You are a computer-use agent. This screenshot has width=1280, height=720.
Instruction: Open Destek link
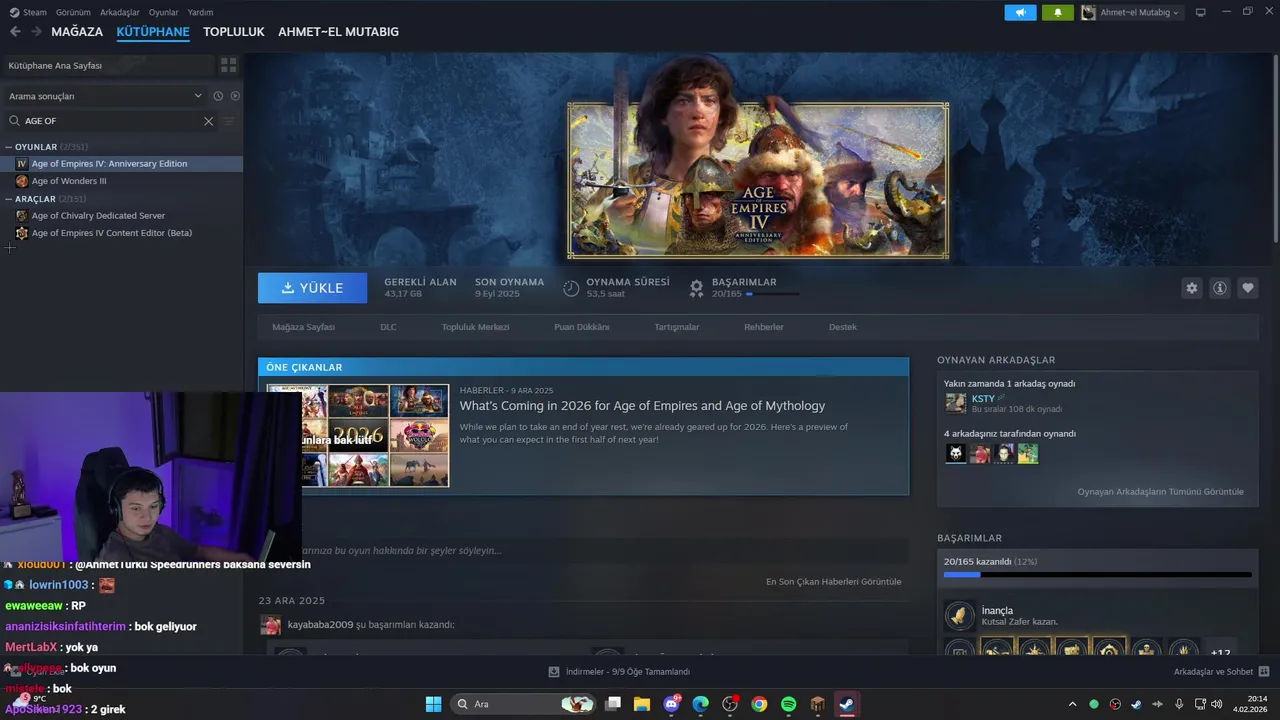click(843, 327)
